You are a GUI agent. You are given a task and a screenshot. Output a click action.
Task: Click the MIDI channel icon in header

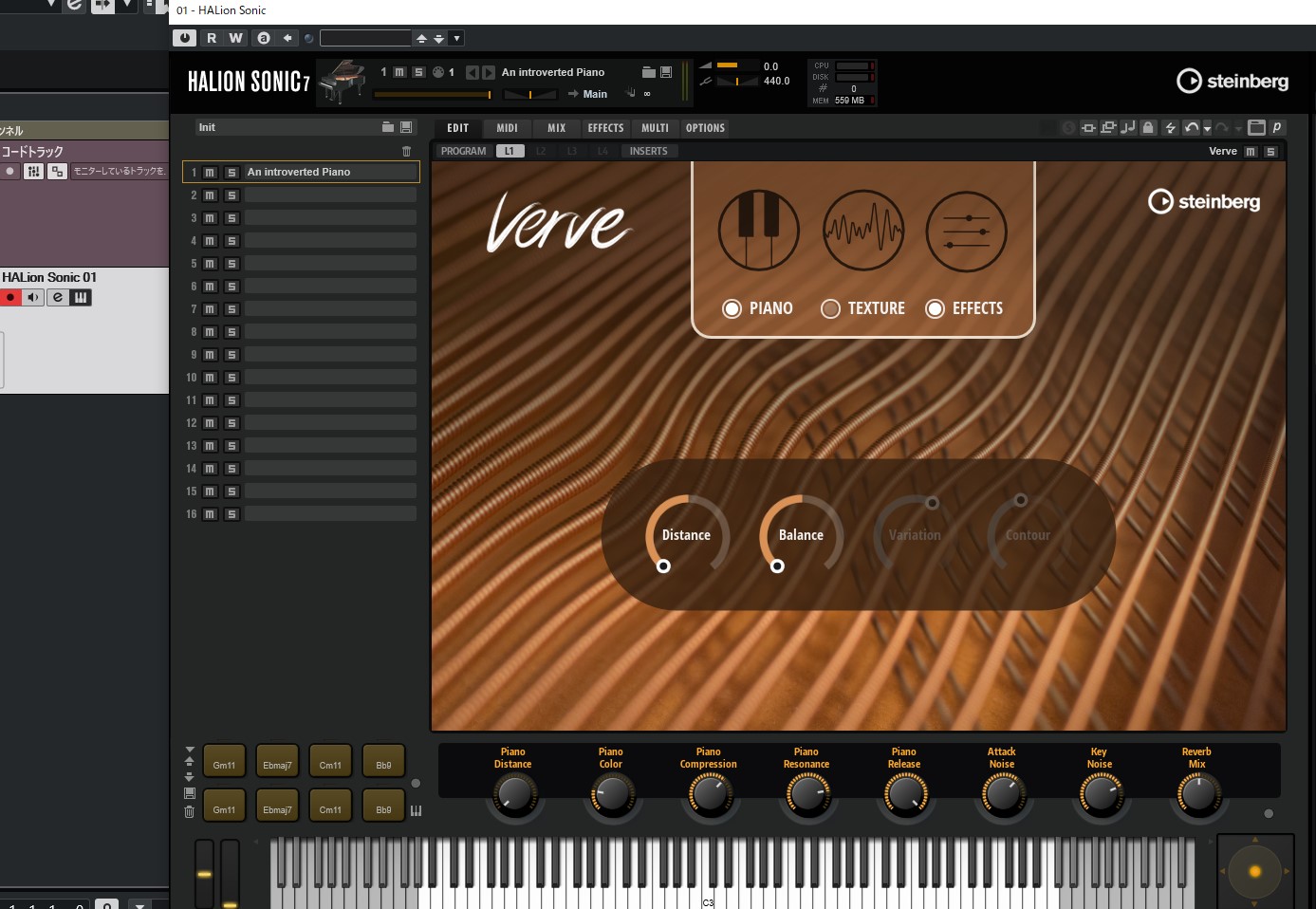tap(438, 72)
